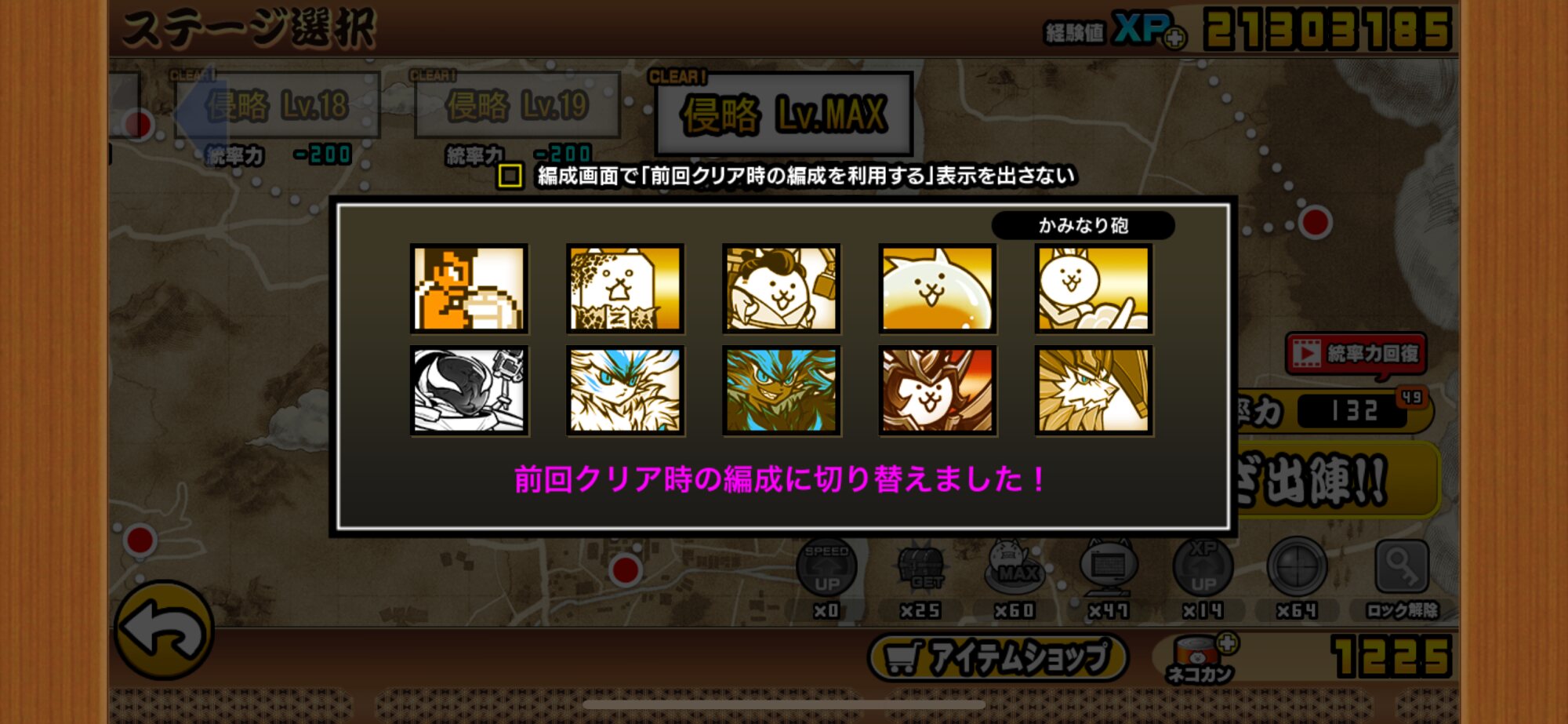Click the yellow back arrow button
This screenshot has height=724, width=1568.
(x=164, y=630)
